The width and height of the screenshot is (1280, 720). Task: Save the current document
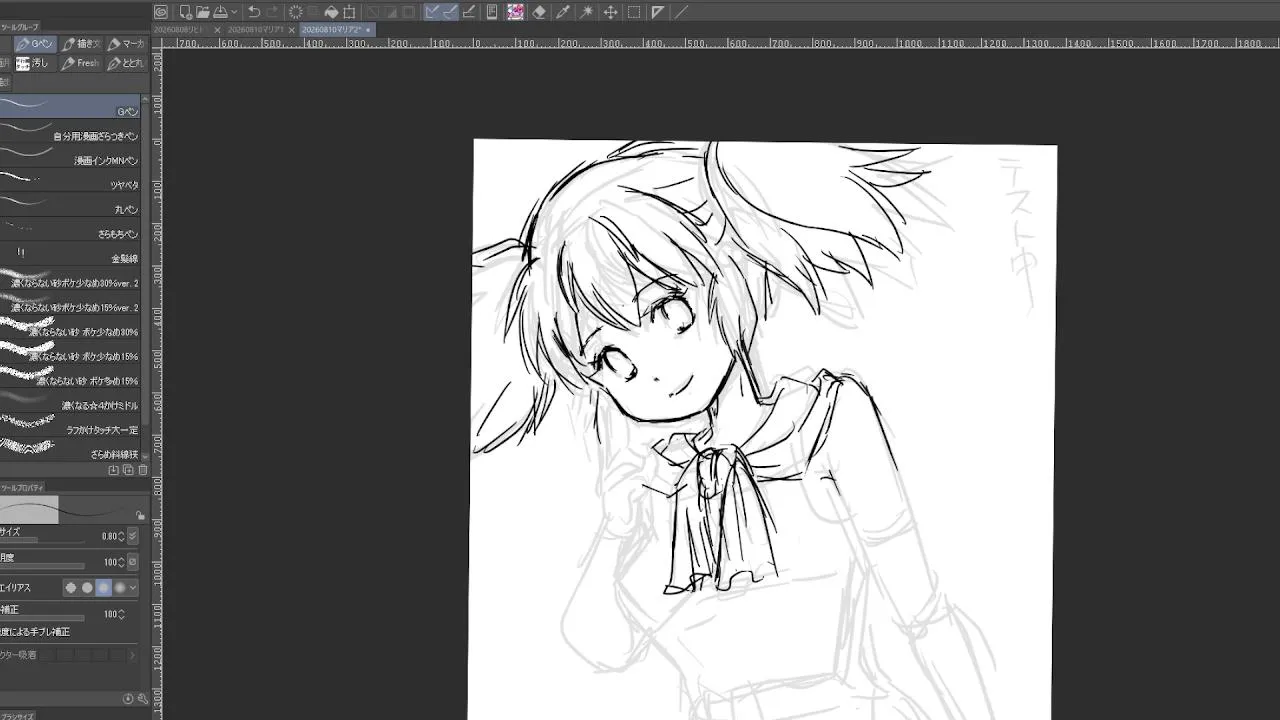(220, 12)
